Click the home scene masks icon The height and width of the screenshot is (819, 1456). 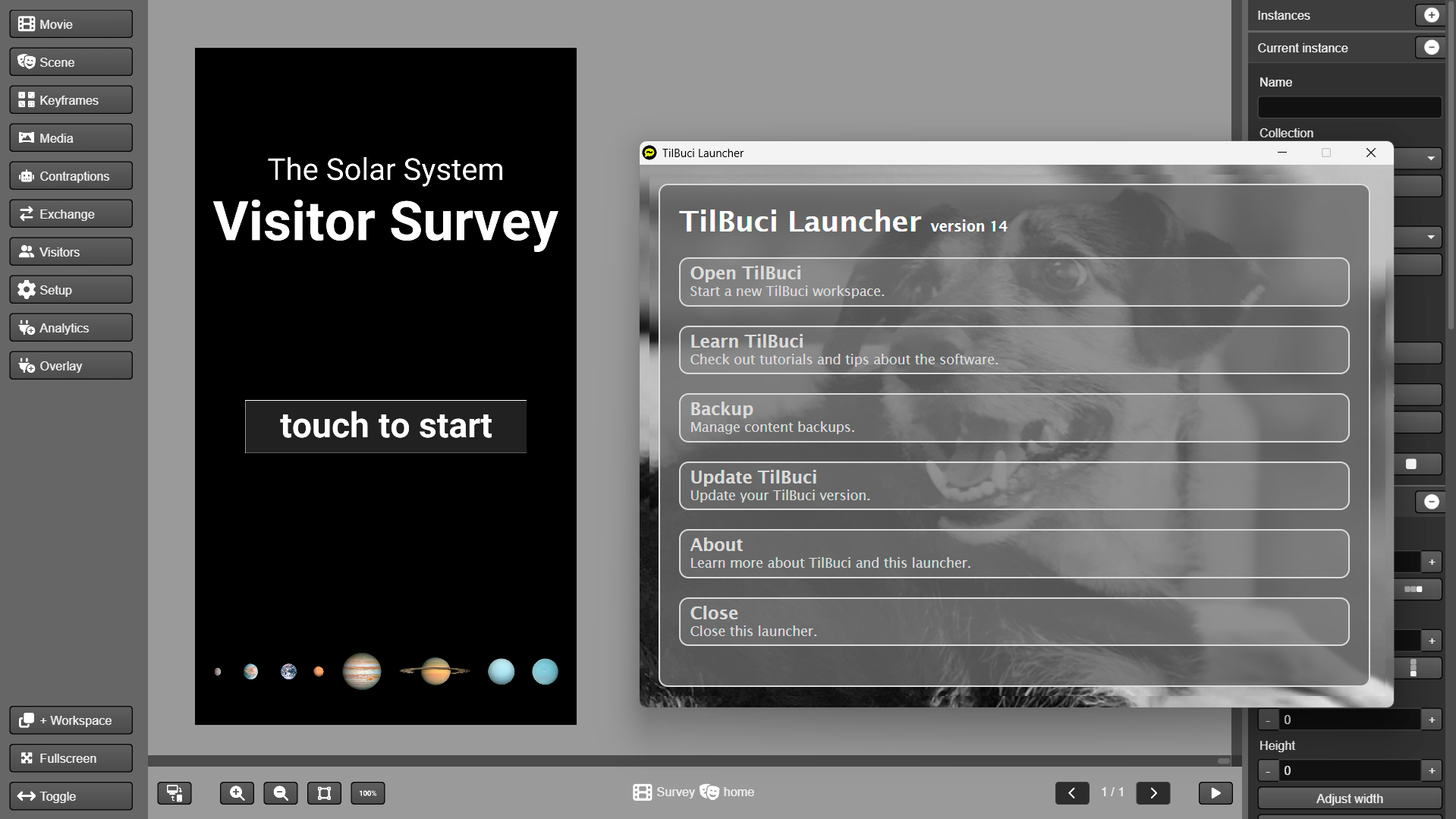click(x=709, y=792)
